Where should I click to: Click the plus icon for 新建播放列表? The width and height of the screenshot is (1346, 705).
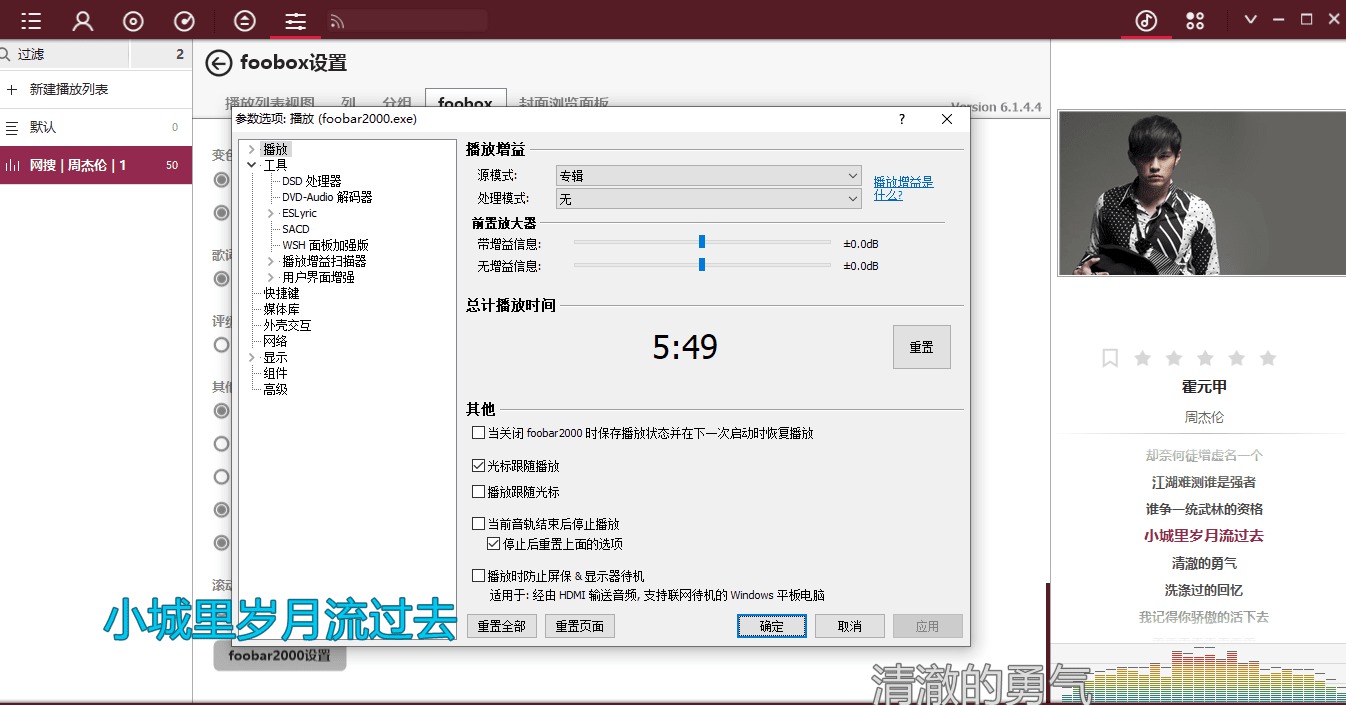[x=12, y=90]
